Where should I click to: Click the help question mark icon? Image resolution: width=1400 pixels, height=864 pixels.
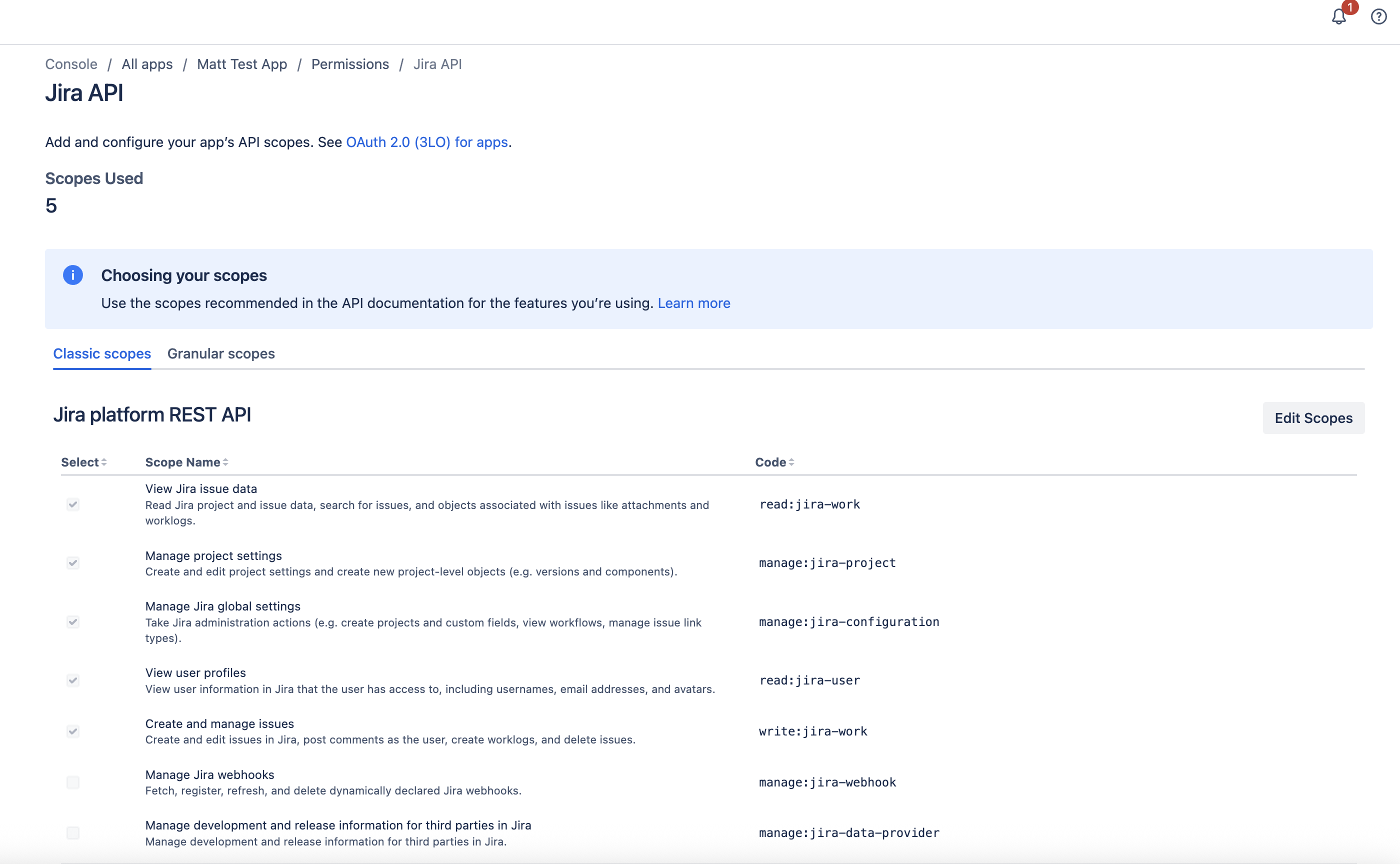(1378, 16)
